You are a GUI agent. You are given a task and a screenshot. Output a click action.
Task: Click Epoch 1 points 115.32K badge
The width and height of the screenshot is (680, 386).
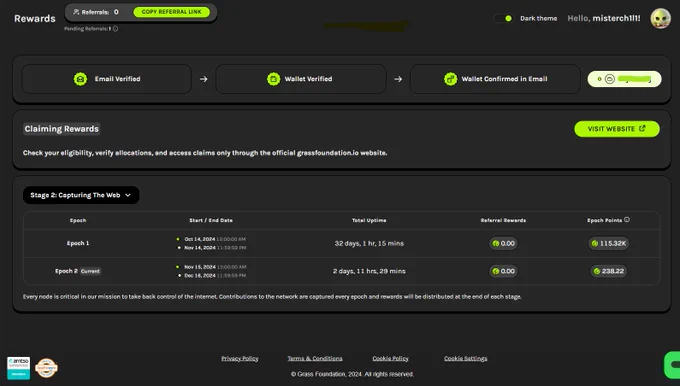pyautogui.click(x=609, y=243)
